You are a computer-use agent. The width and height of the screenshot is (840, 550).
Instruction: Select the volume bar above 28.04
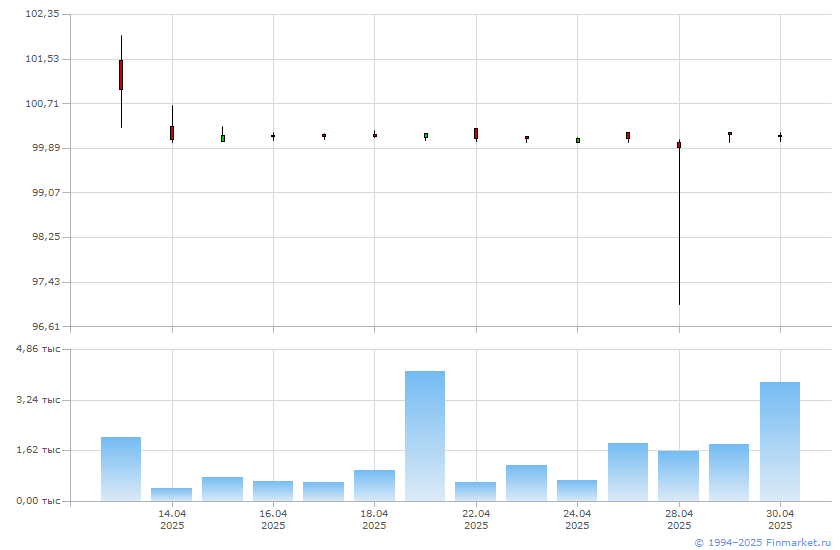[679, 476]
